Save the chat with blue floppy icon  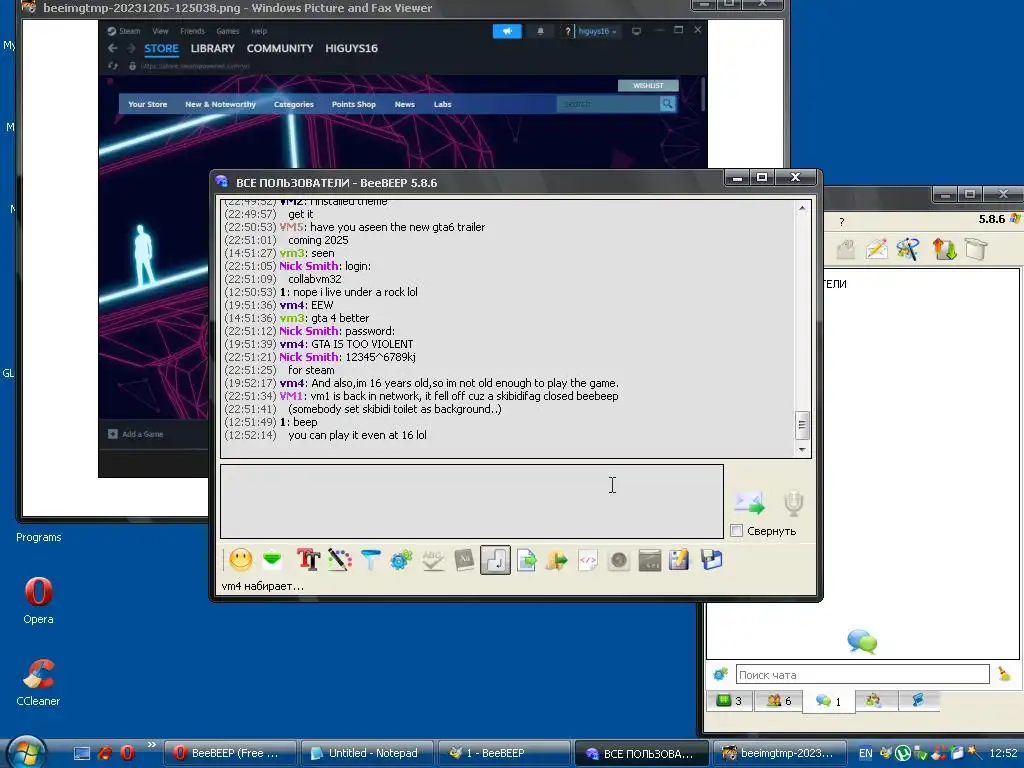click(711, 560)
